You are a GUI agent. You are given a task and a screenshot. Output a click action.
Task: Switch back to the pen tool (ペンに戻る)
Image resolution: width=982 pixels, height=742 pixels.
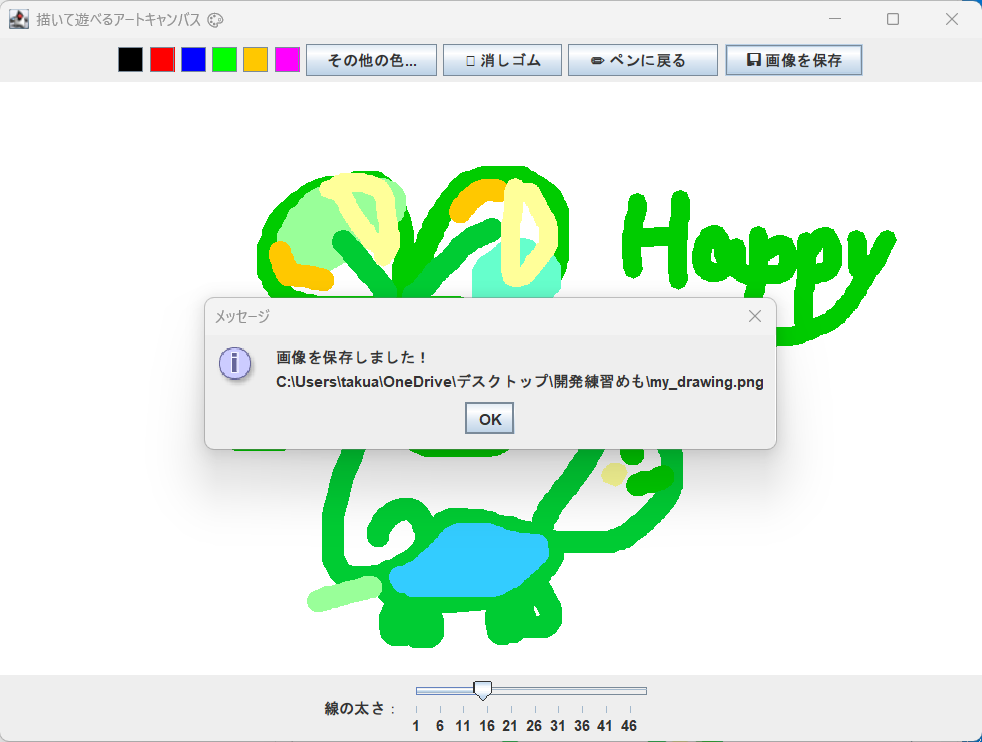(x=643, y=59)
